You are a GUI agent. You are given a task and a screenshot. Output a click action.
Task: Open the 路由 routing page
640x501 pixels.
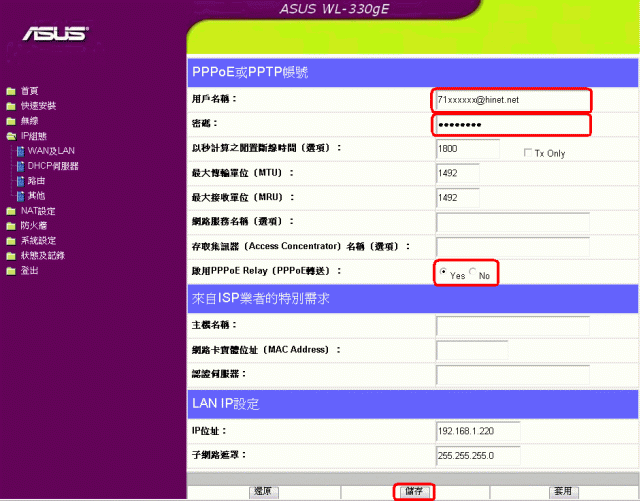[x=36, y=180]
